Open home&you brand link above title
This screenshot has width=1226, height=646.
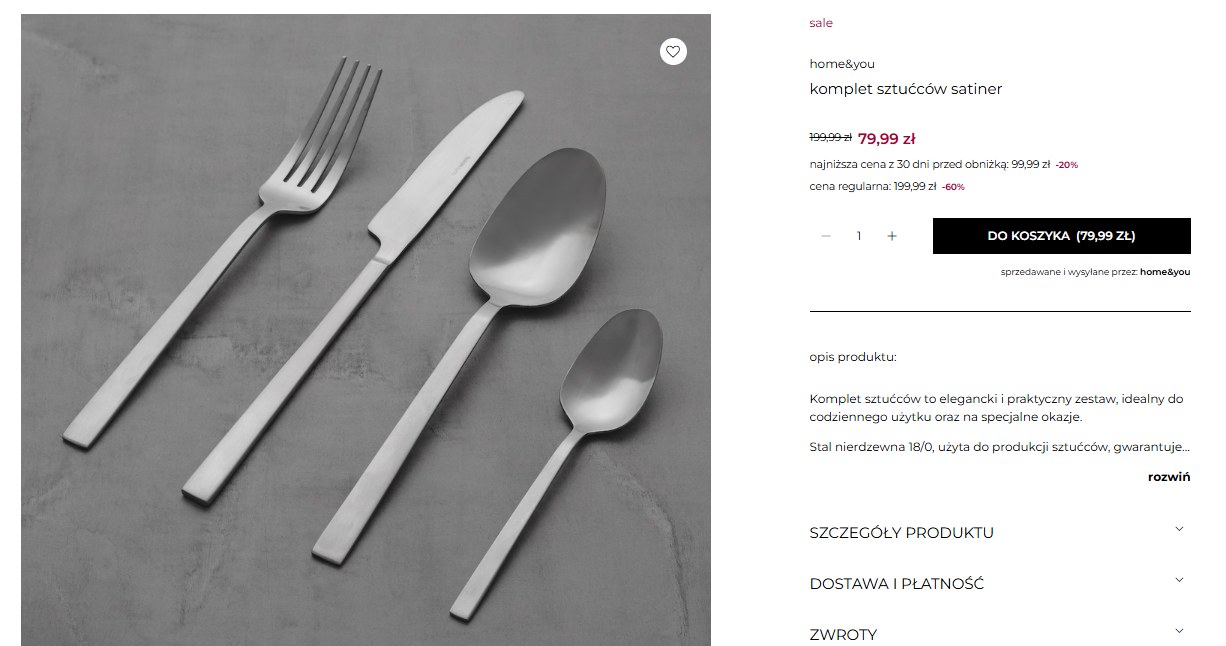(x=842, y=64)
